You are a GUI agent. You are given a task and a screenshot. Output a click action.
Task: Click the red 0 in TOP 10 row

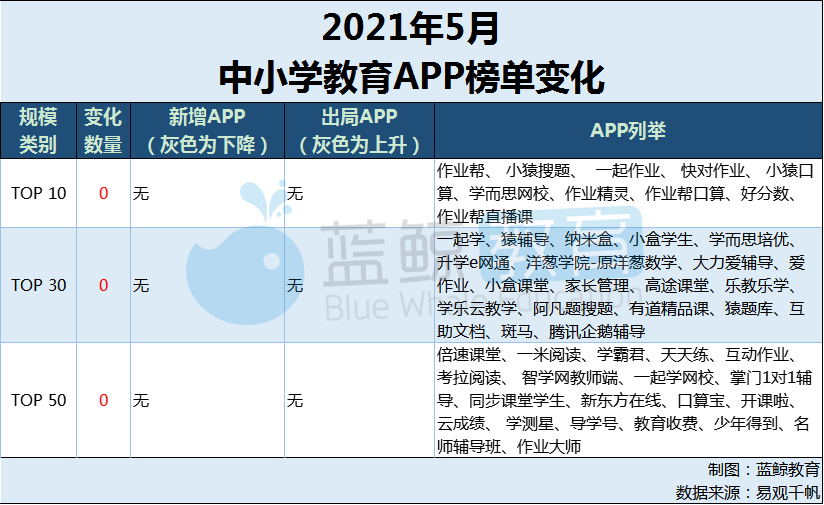click(x=103, y=193)
